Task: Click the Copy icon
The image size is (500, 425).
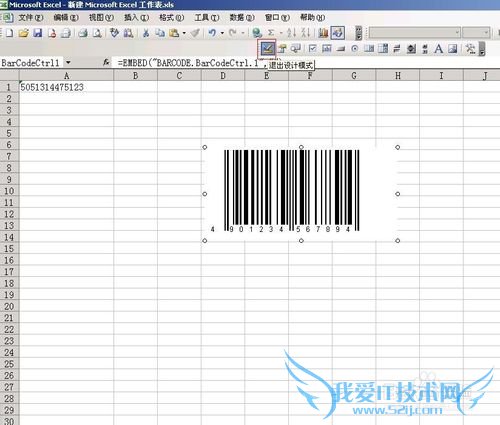Action: (x=160, y=33)
